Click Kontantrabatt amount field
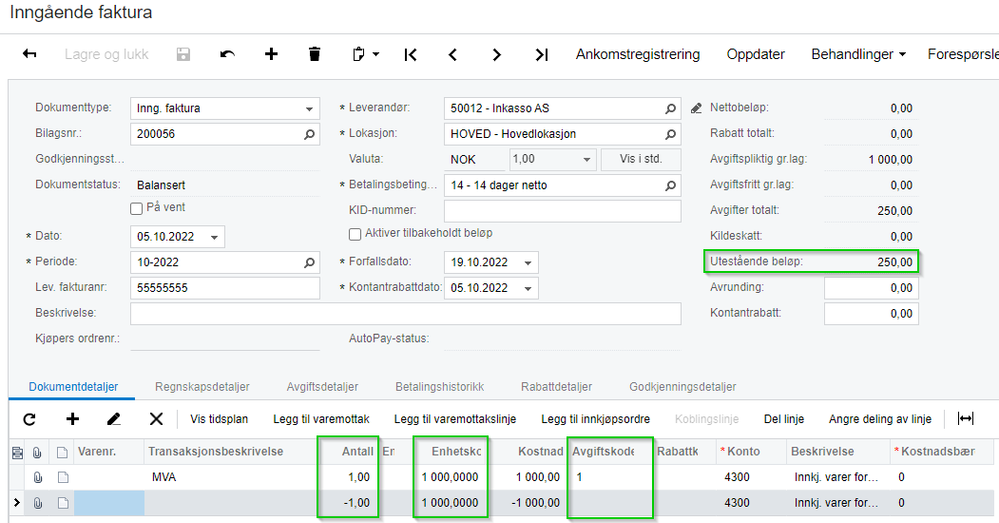Screen dimensions: 999x523 tap(871, 313)
